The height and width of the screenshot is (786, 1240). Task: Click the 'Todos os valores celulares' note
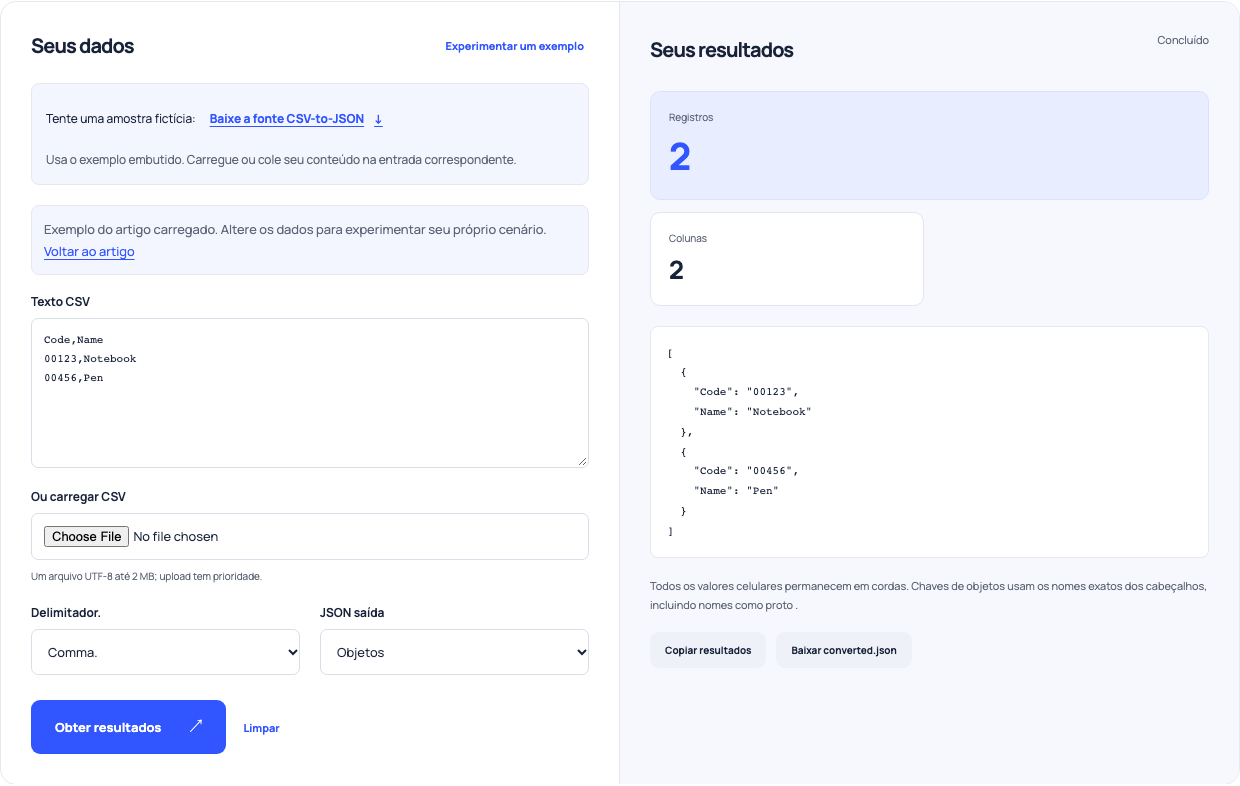928,596
